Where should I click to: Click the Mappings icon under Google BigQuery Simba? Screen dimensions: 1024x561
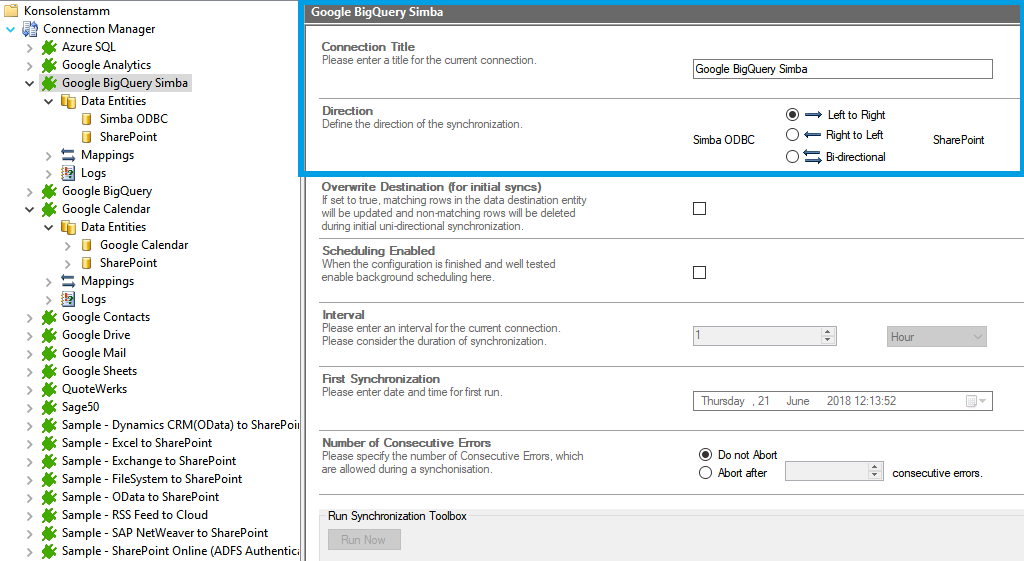68,155
